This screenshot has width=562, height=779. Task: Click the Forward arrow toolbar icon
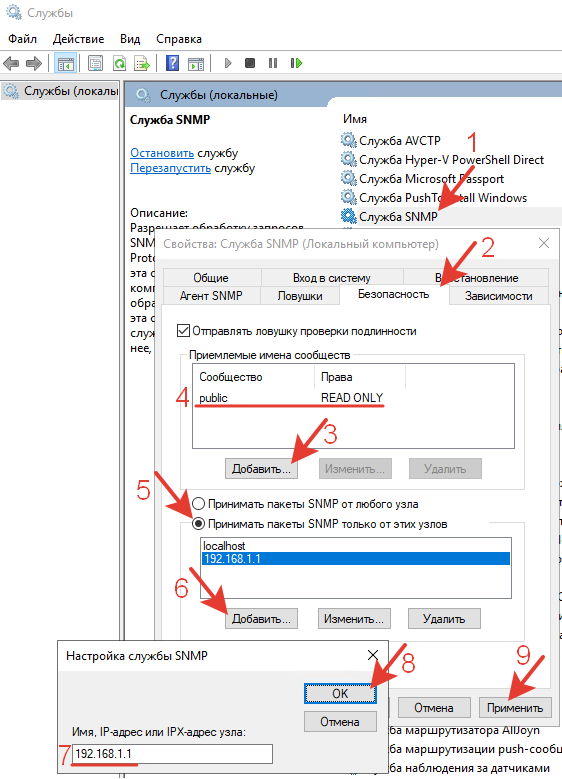point(34,63)
